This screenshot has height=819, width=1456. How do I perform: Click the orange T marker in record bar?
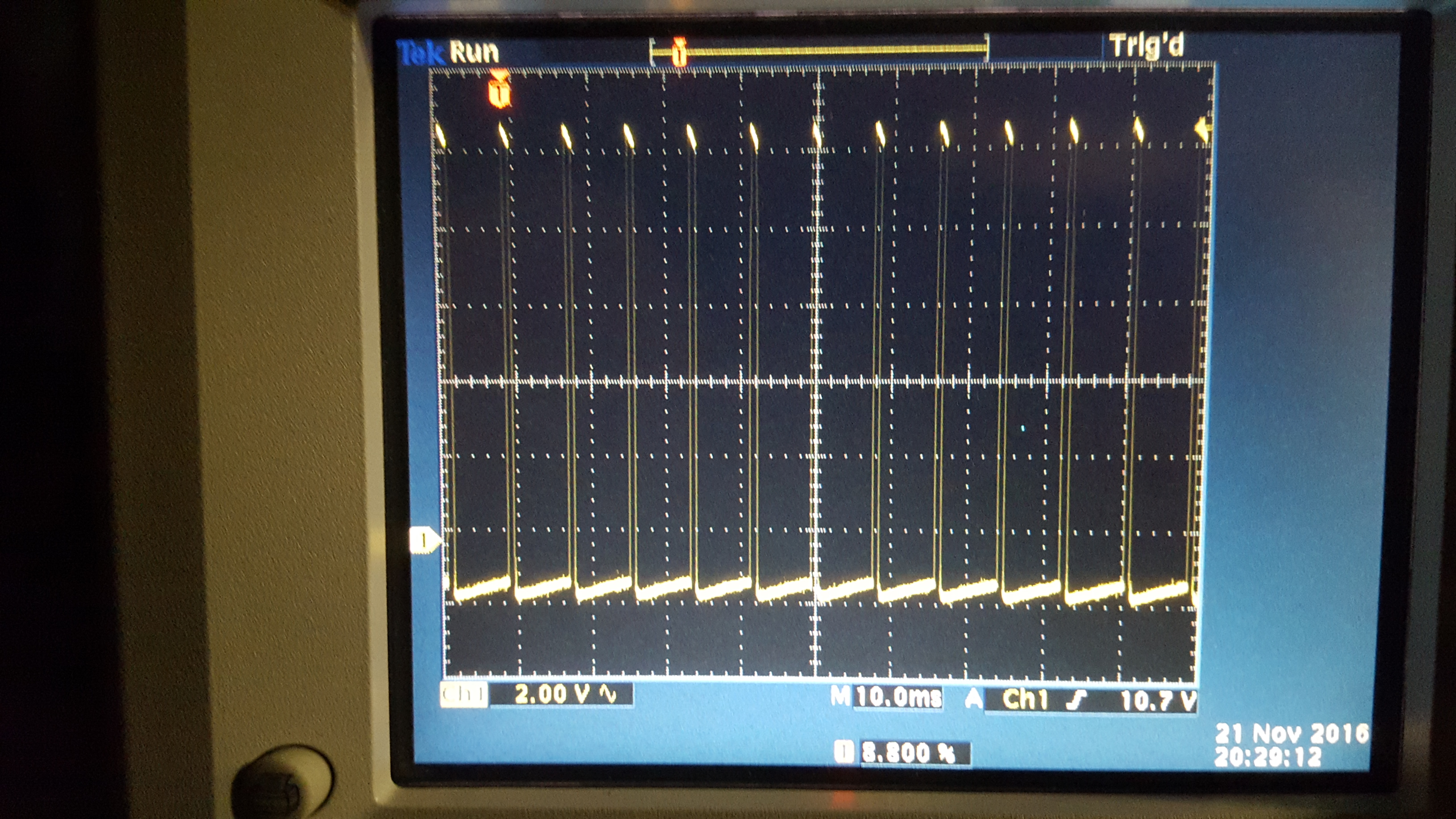[x=679, y=52]
